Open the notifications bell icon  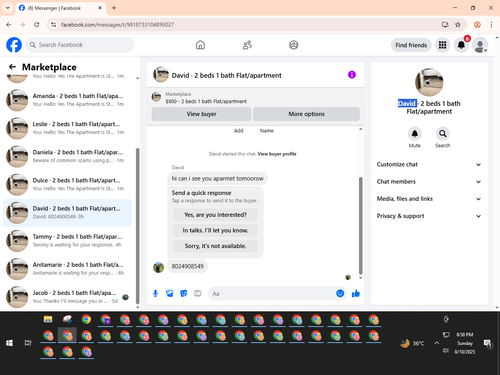tap(461, 45)
